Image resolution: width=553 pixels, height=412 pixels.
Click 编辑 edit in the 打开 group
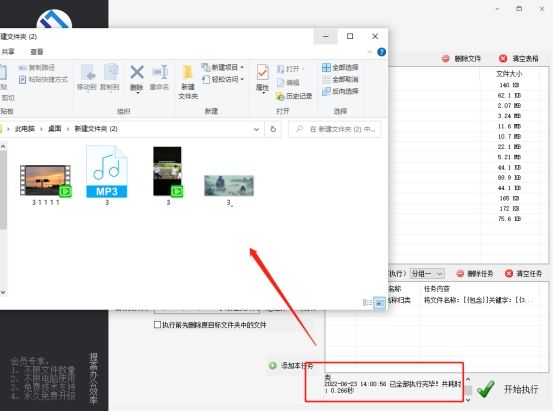click(288, 83)
